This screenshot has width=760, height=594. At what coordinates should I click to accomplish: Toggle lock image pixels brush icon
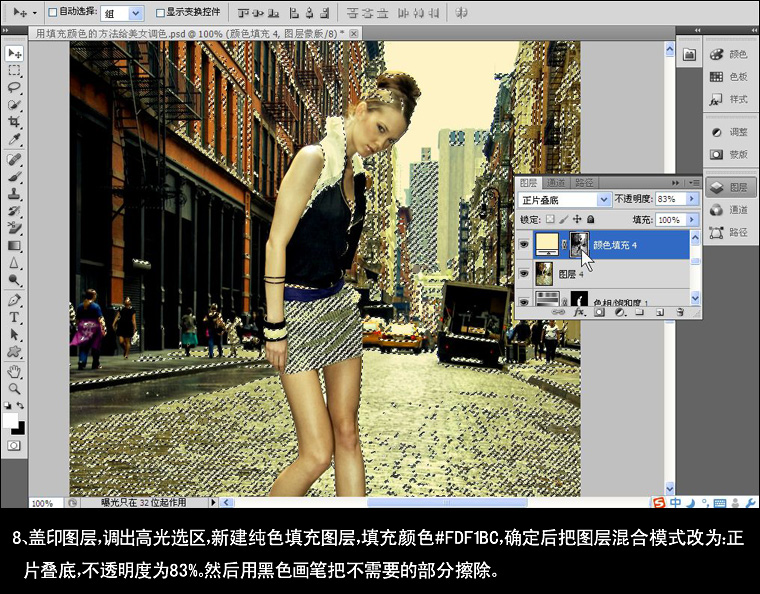pyautogui.click(x=563, y=219)
